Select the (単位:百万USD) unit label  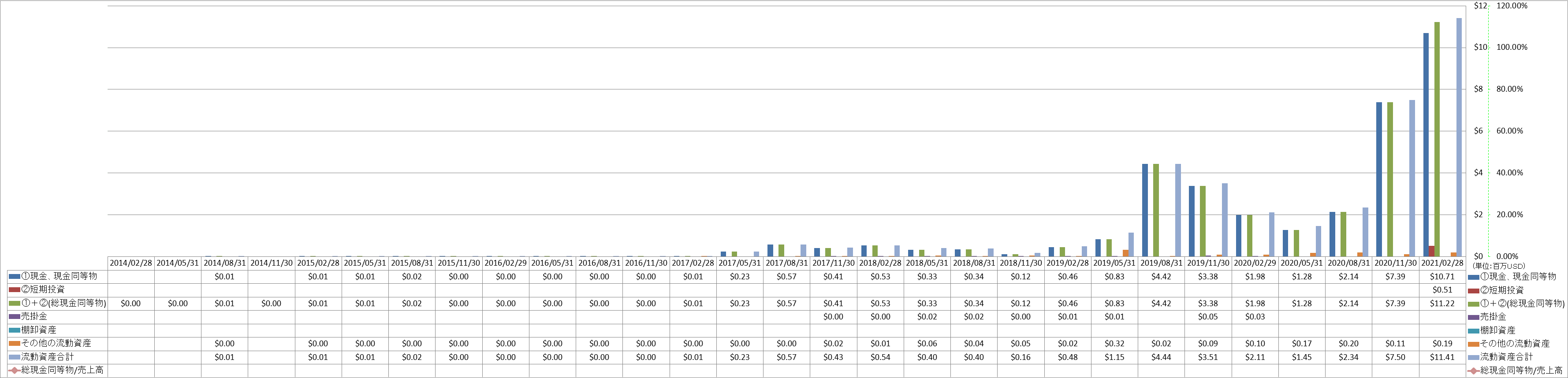1499,266
